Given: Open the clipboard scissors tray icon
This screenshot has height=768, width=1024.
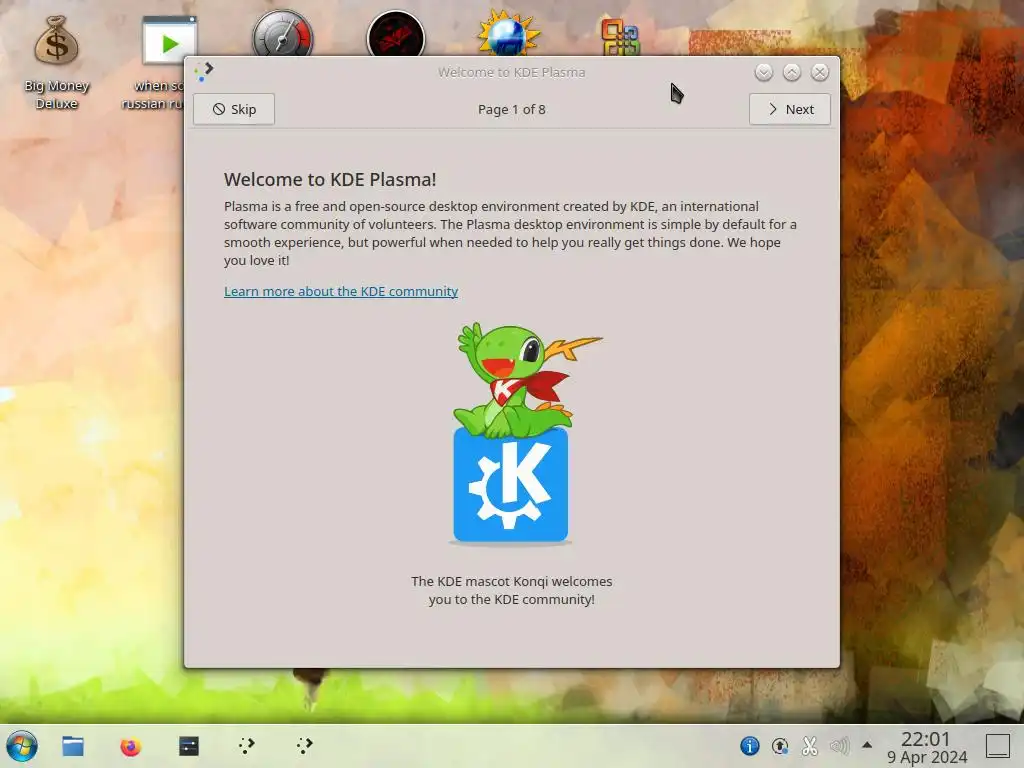Looking at the screenshot, I should point(810,745).
